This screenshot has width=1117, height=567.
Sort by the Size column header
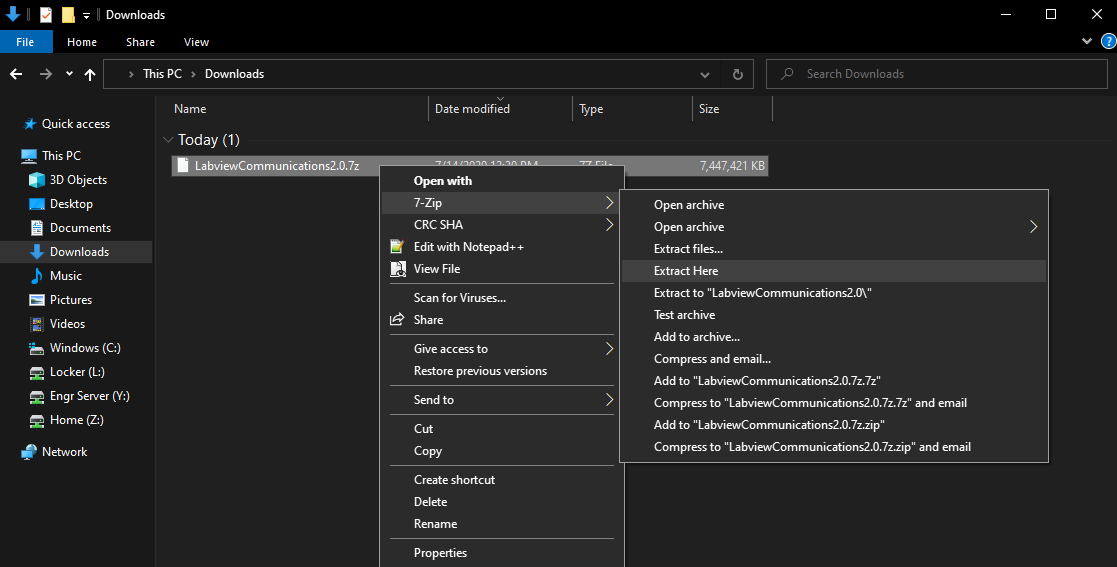coord(709,109)
